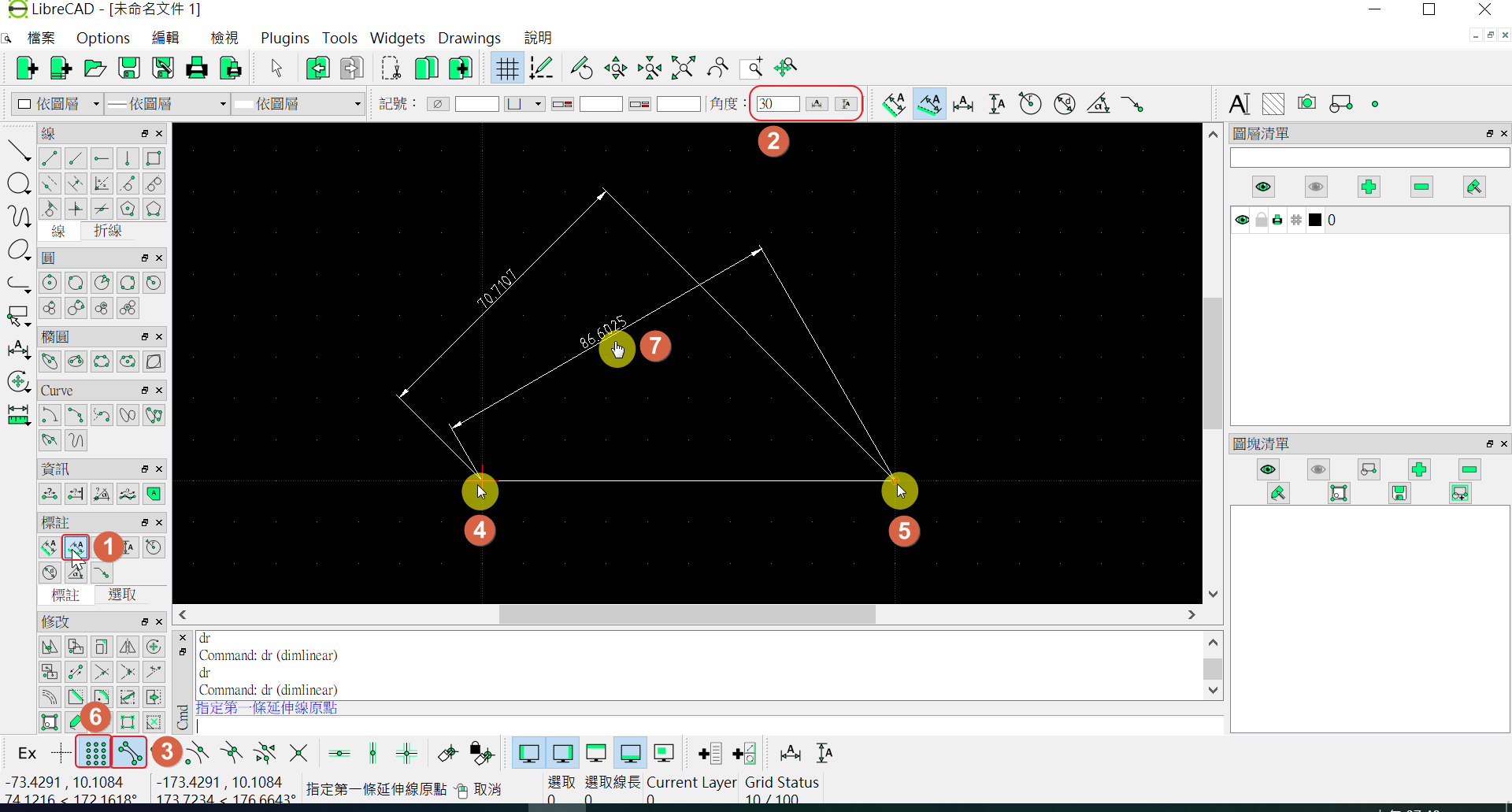Select the Aligned dimension tool in top toolbar

coord(894,104)
